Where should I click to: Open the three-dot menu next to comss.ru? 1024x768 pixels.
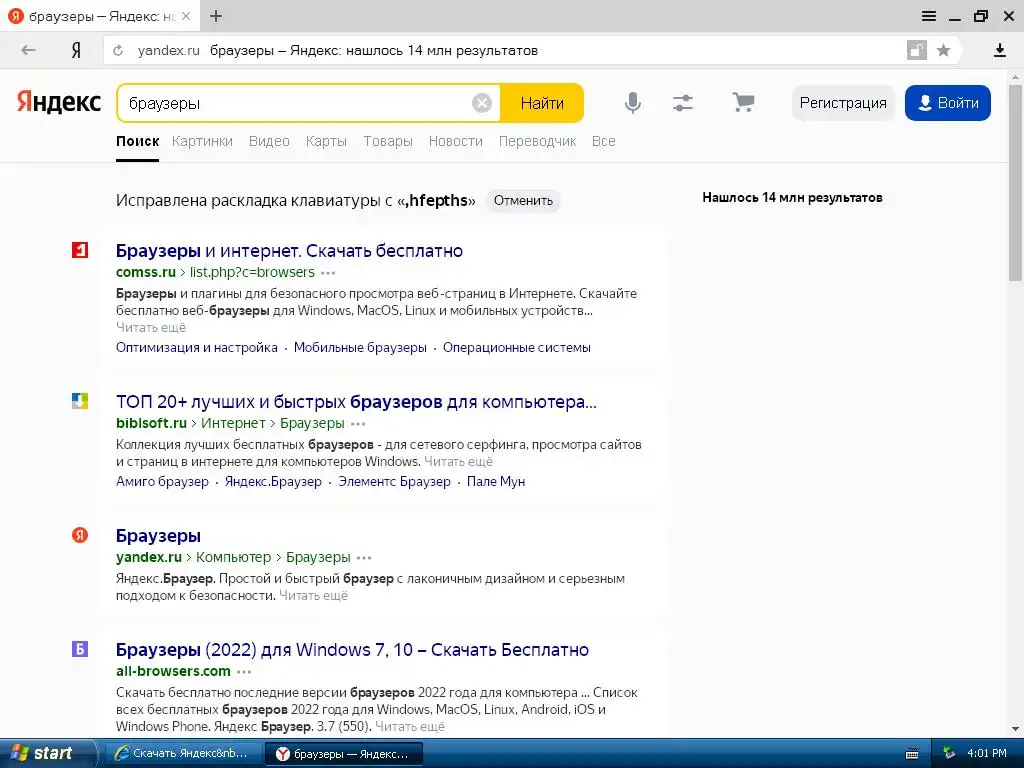click(x=328, y=273)
